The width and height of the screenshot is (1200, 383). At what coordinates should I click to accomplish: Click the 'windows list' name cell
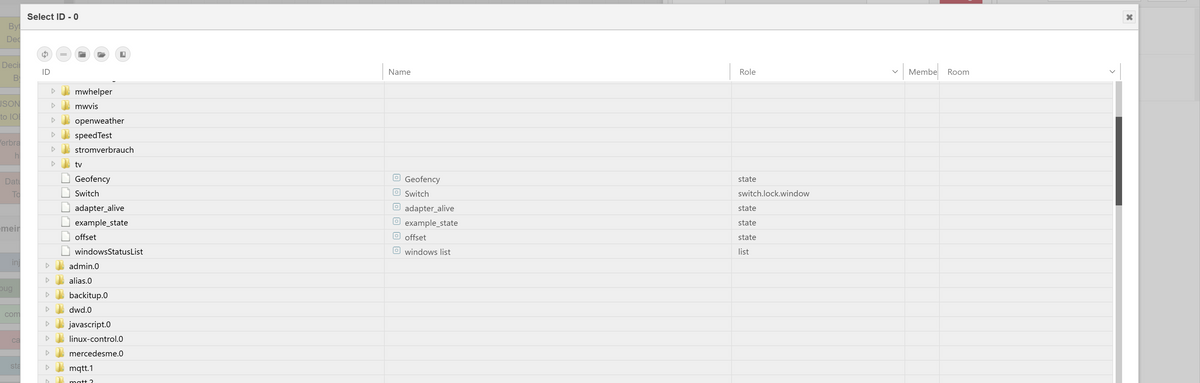428,252
